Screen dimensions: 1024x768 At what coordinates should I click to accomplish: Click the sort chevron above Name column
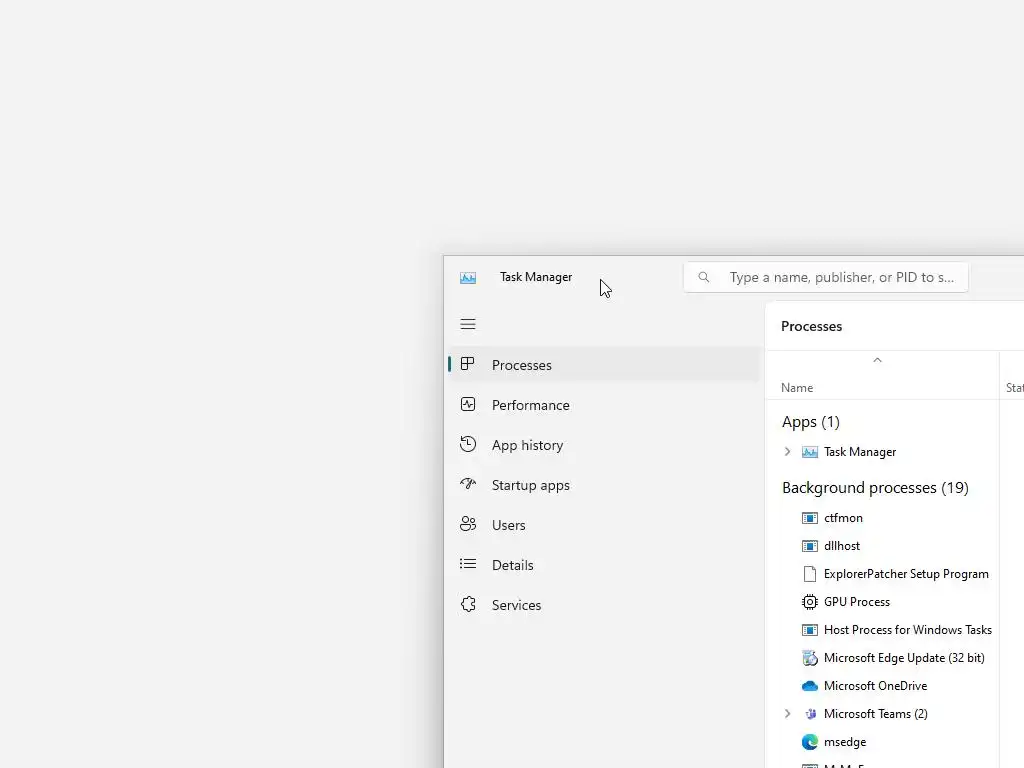pos(877,360)
